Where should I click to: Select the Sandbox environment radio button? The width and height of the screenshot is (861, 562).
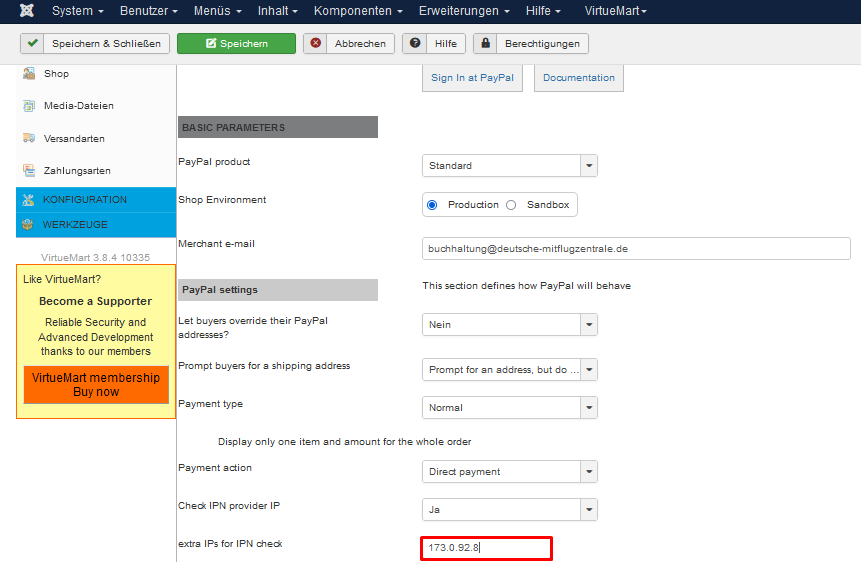pyautogui.click(x=511, y=205)
